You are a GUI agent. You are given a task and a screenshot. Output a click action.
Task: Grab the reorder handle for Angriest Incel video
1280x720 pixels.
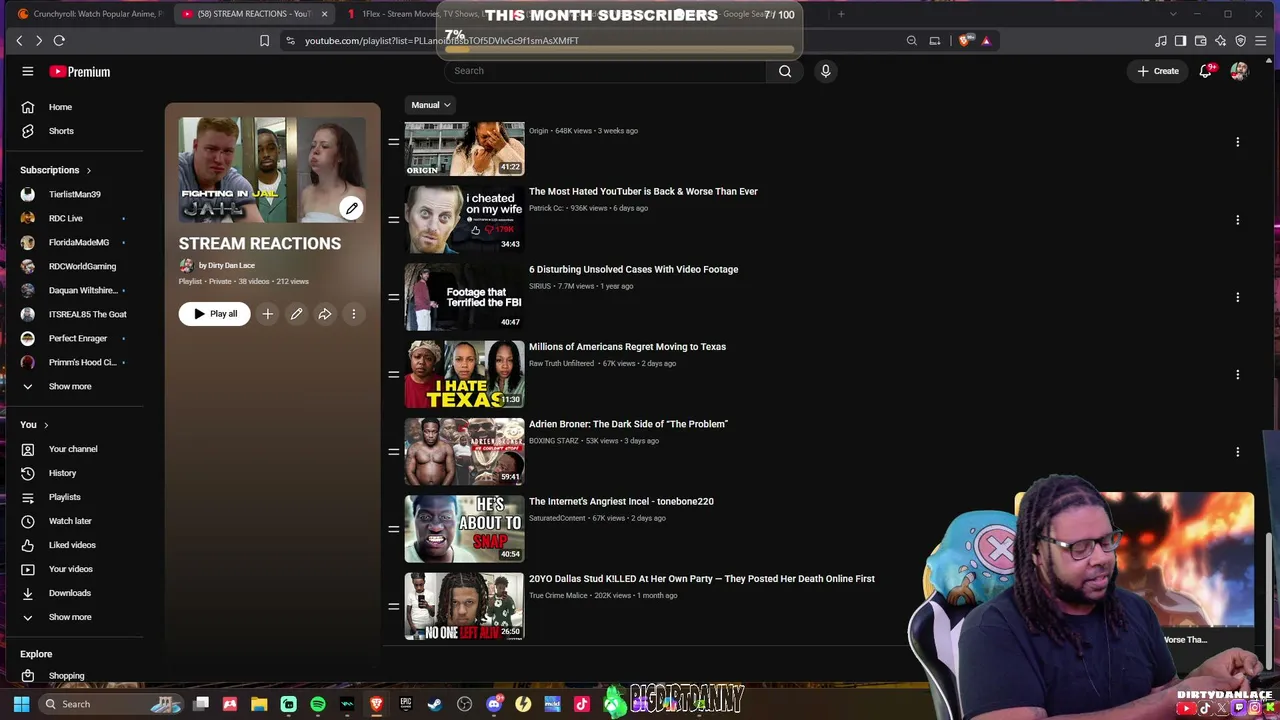point(394,529)
